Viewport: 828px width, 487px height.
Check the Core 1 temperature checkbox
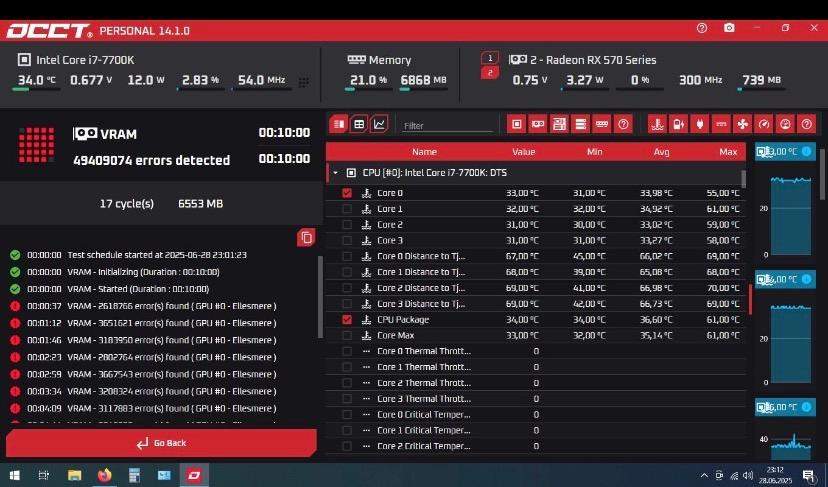point(346,209)
